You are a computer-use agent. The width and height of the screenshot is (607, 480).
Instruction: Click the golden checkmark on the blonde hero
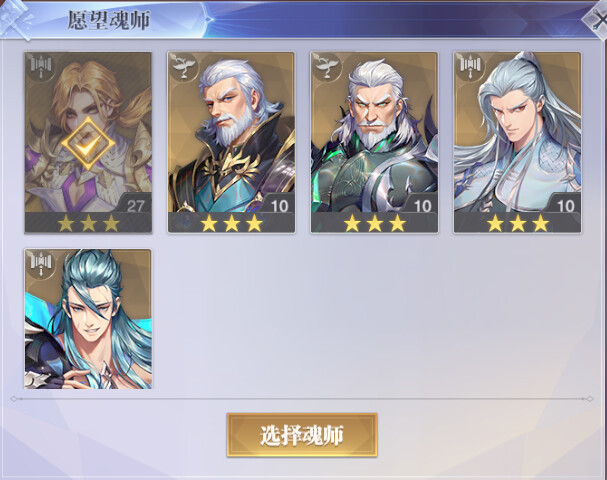[88, 143]
